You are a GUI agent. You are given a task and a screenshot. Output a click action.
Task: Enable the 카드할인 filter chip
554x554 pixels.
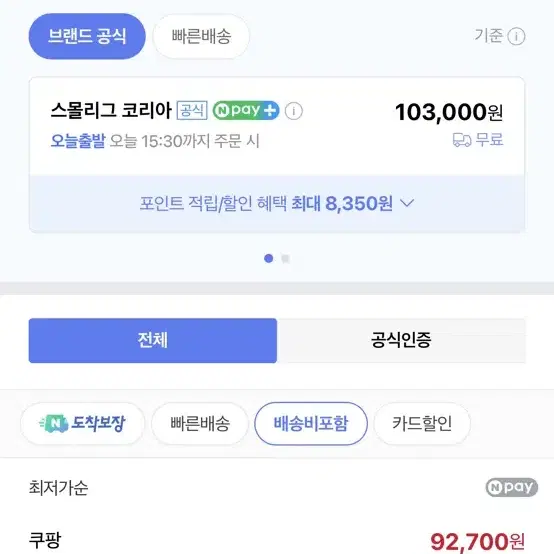coord(422,423)
